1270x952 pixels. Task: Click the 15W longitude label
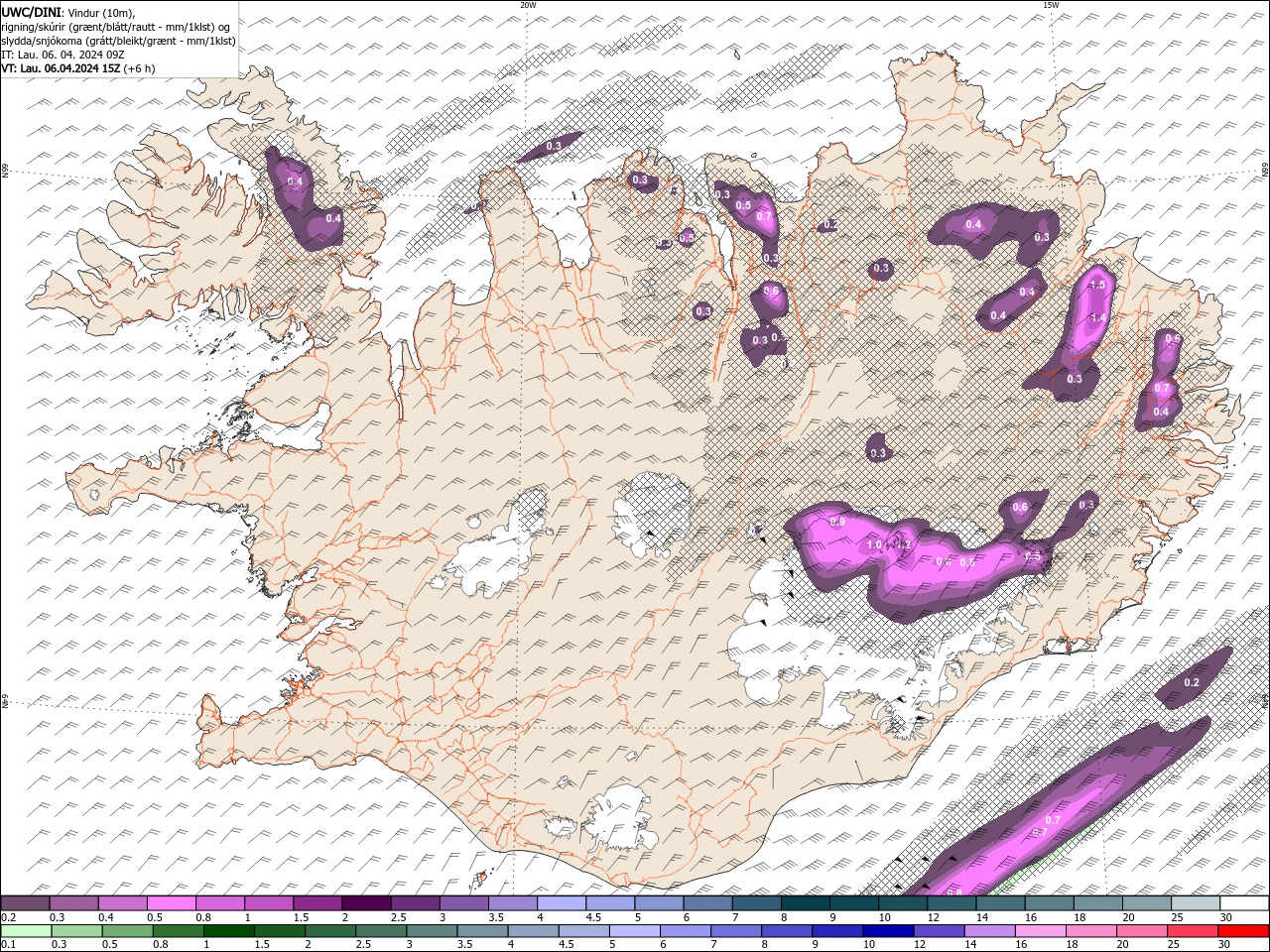point(1051,5)
